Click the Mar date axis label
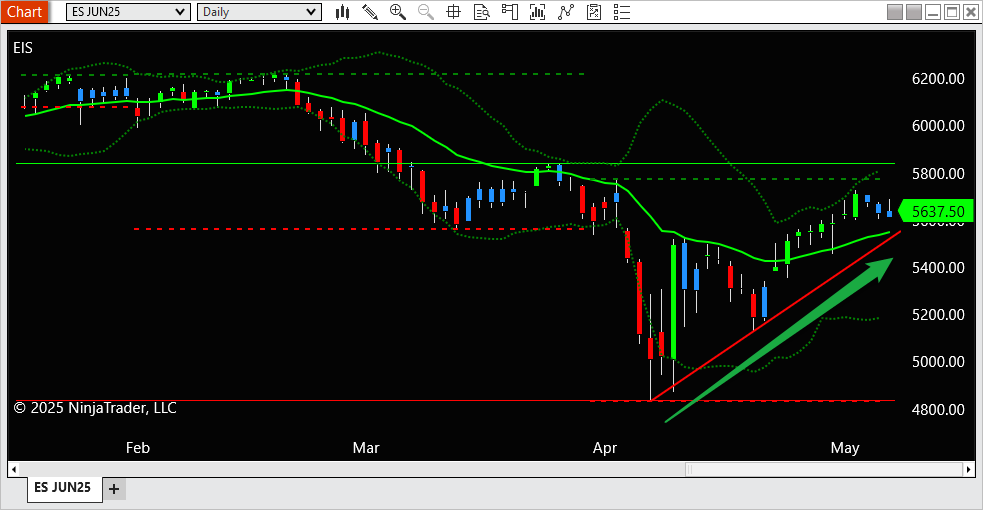Screen dimensions: 983x510 [365, 448]
